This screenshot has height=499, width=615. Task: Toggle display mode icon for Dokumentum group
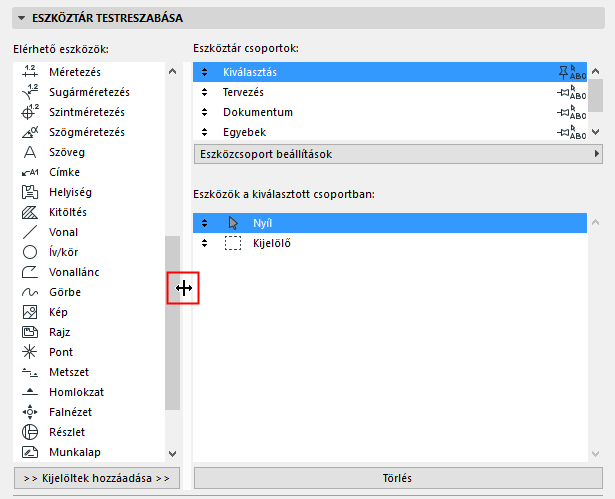tap(571, 112)
